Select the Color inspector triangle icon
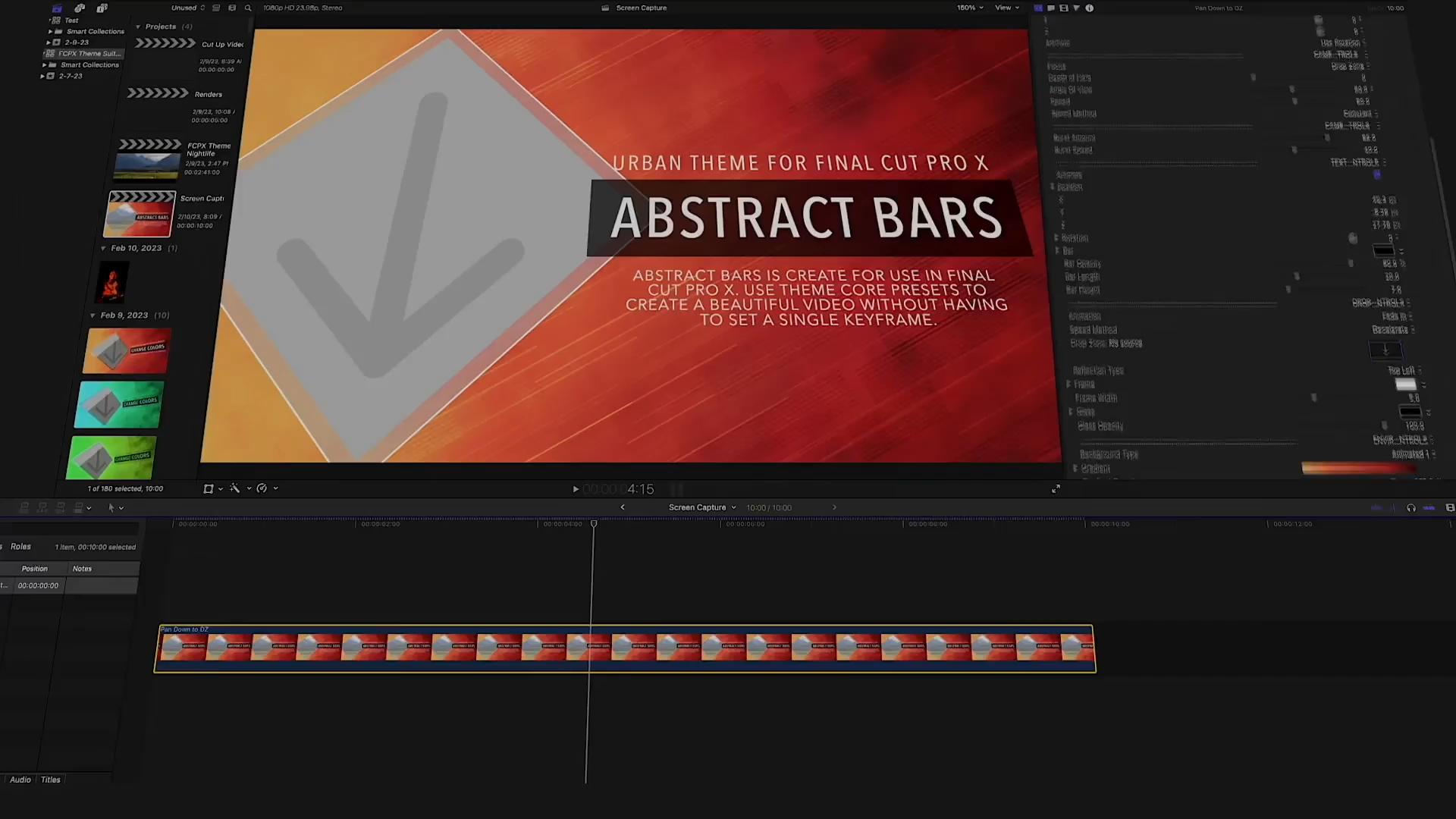This screenshot has height=819, width=1456. [x=1076, y=8]
